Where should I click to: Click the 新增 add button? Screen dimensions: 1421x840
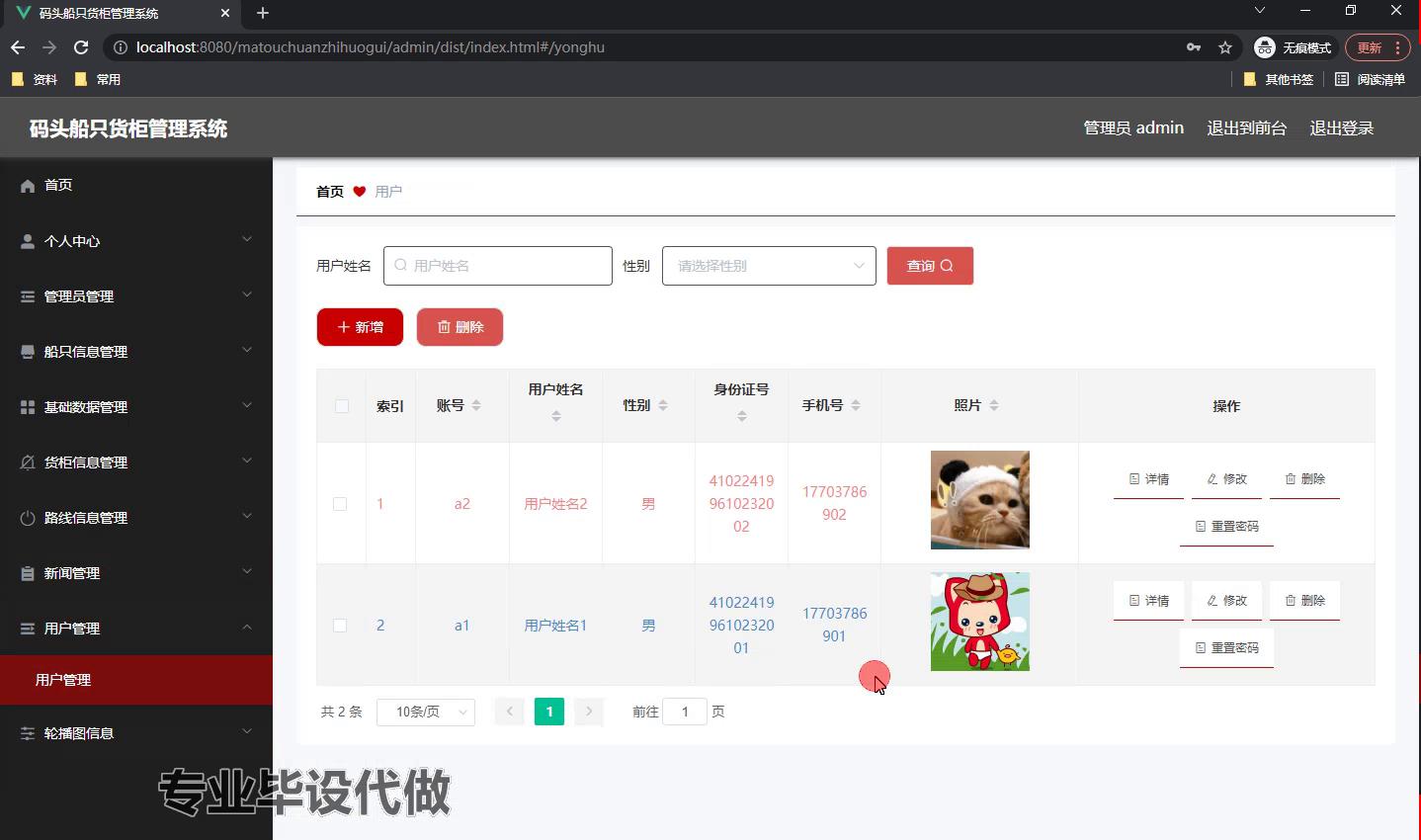pos(360,327)
